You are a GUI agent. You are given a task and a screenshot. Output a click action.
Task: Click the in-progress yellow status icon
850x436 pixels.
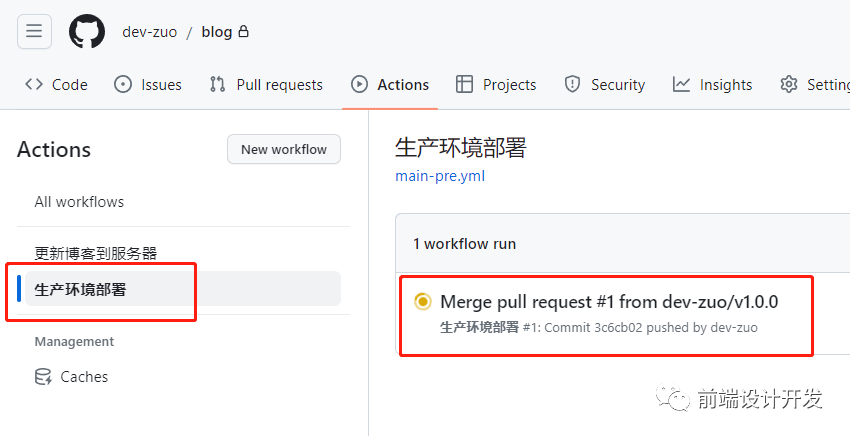[422, 302]
